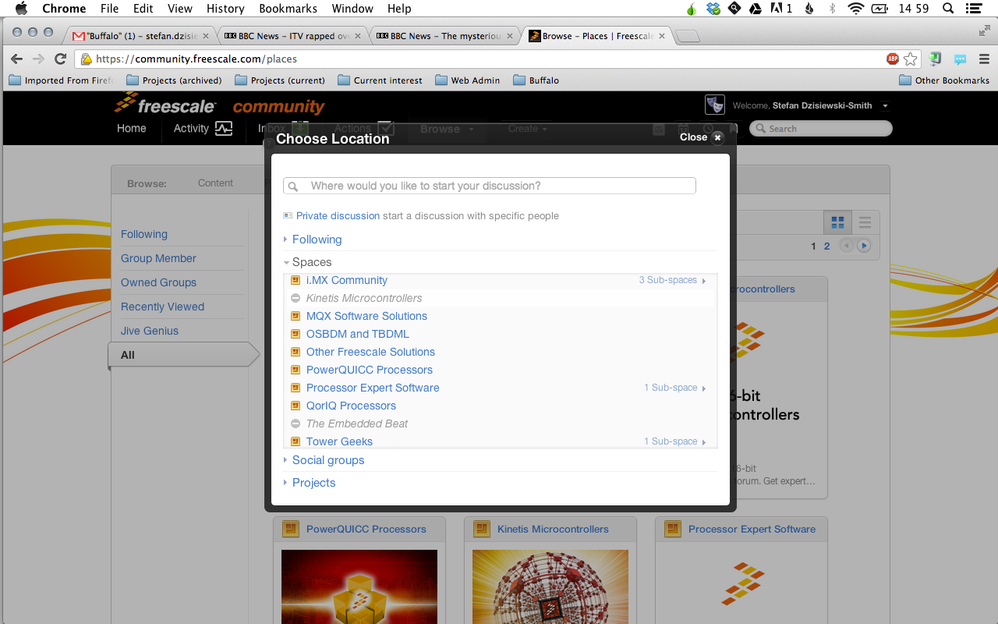Click the Kinetis Microcontrollers card thumbnail
Image resolution: width=998 pixels, height=624 pixels.
[550, 587]
